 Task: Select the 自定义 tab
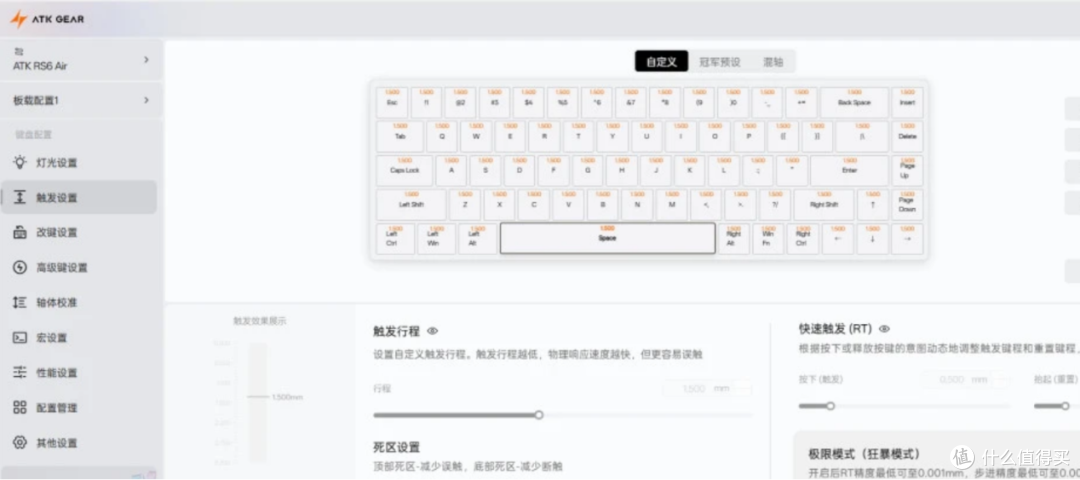(661, 62)
